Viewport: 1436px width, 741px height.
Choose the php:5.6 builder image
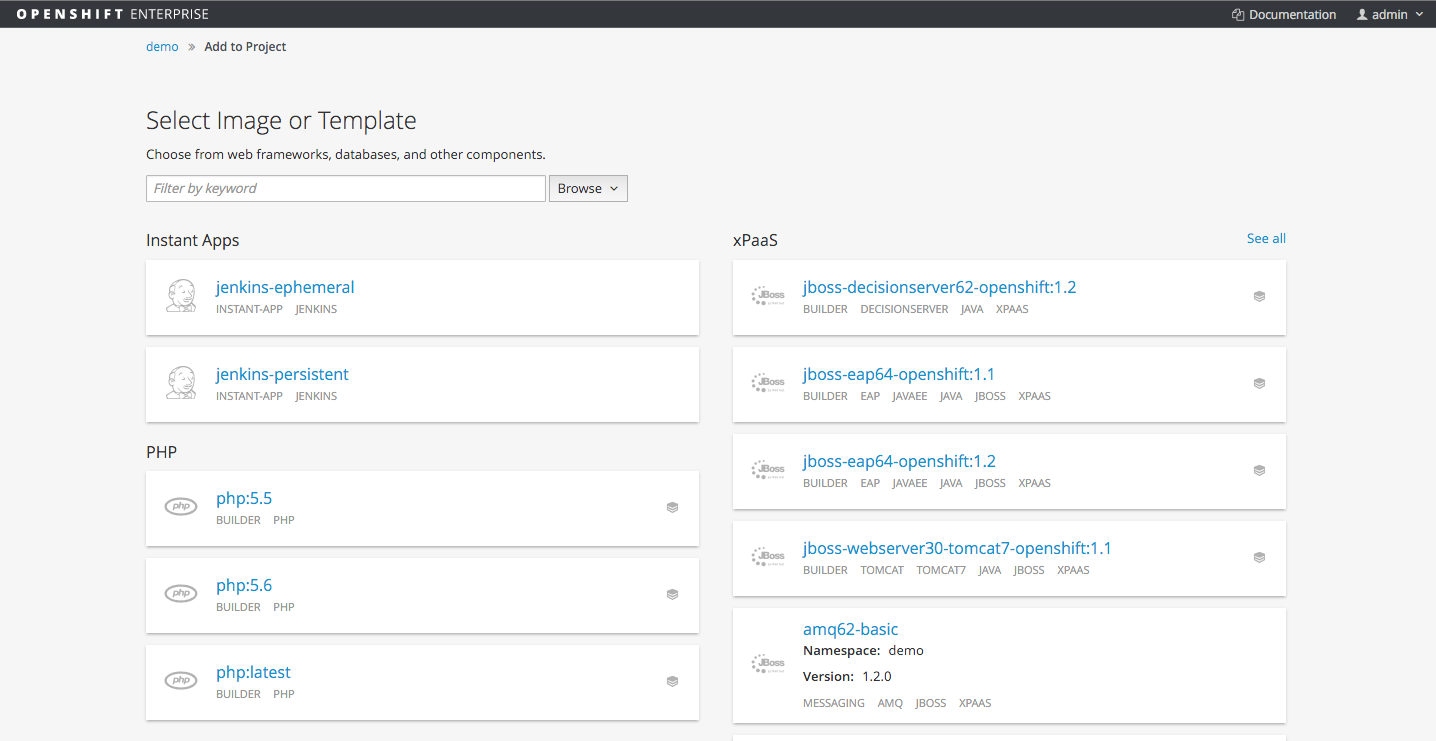coord(244,585)
